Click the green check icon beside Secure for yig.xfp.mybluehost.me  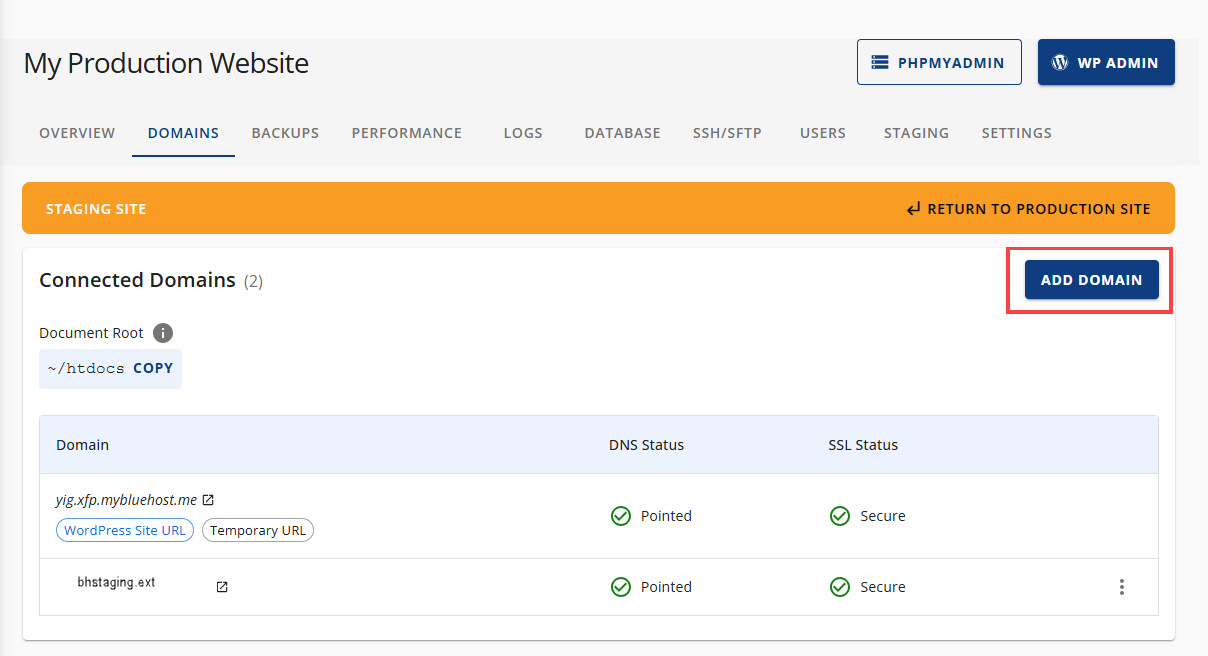pos(840,516)
